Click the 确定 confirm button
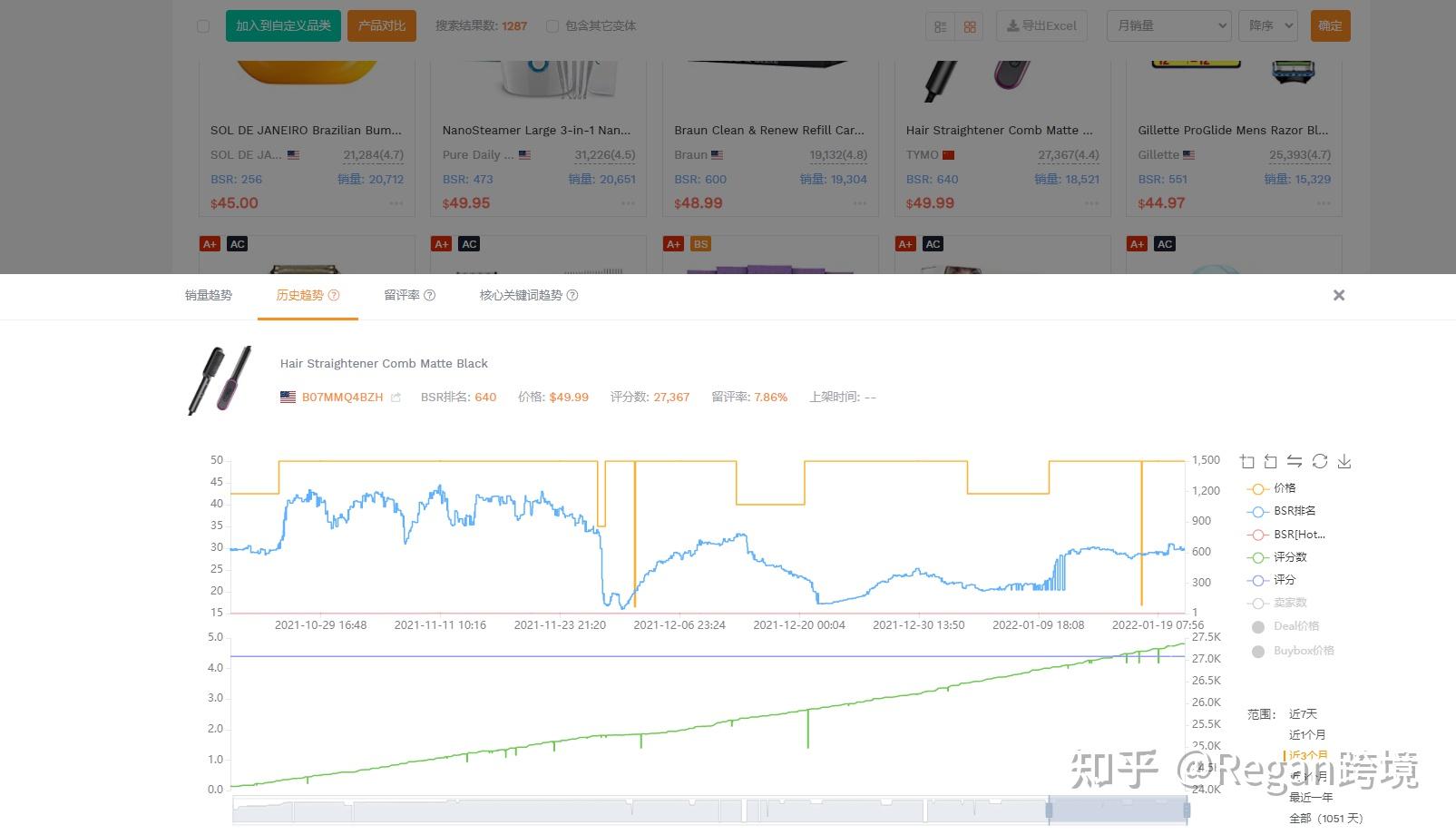The width and height of the screenshot is (1456, 835). coord(1331,25)
